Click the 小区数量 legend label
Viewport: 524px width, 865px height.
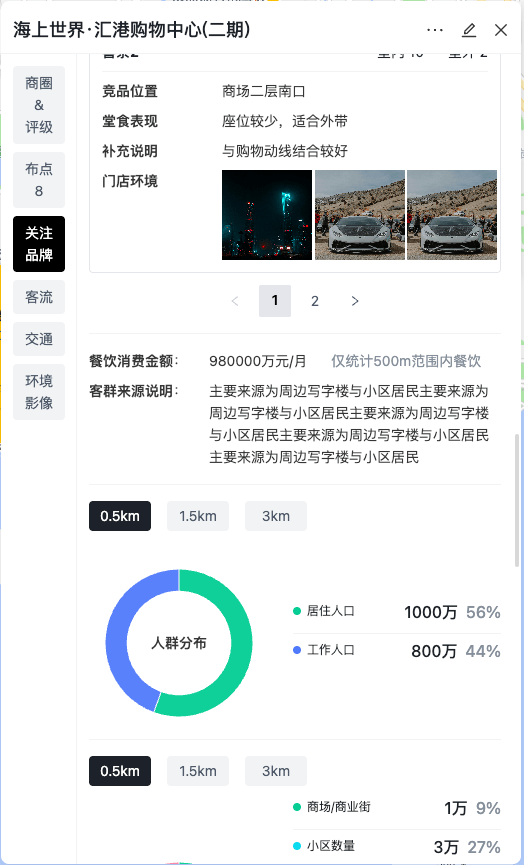click(330, 846)
